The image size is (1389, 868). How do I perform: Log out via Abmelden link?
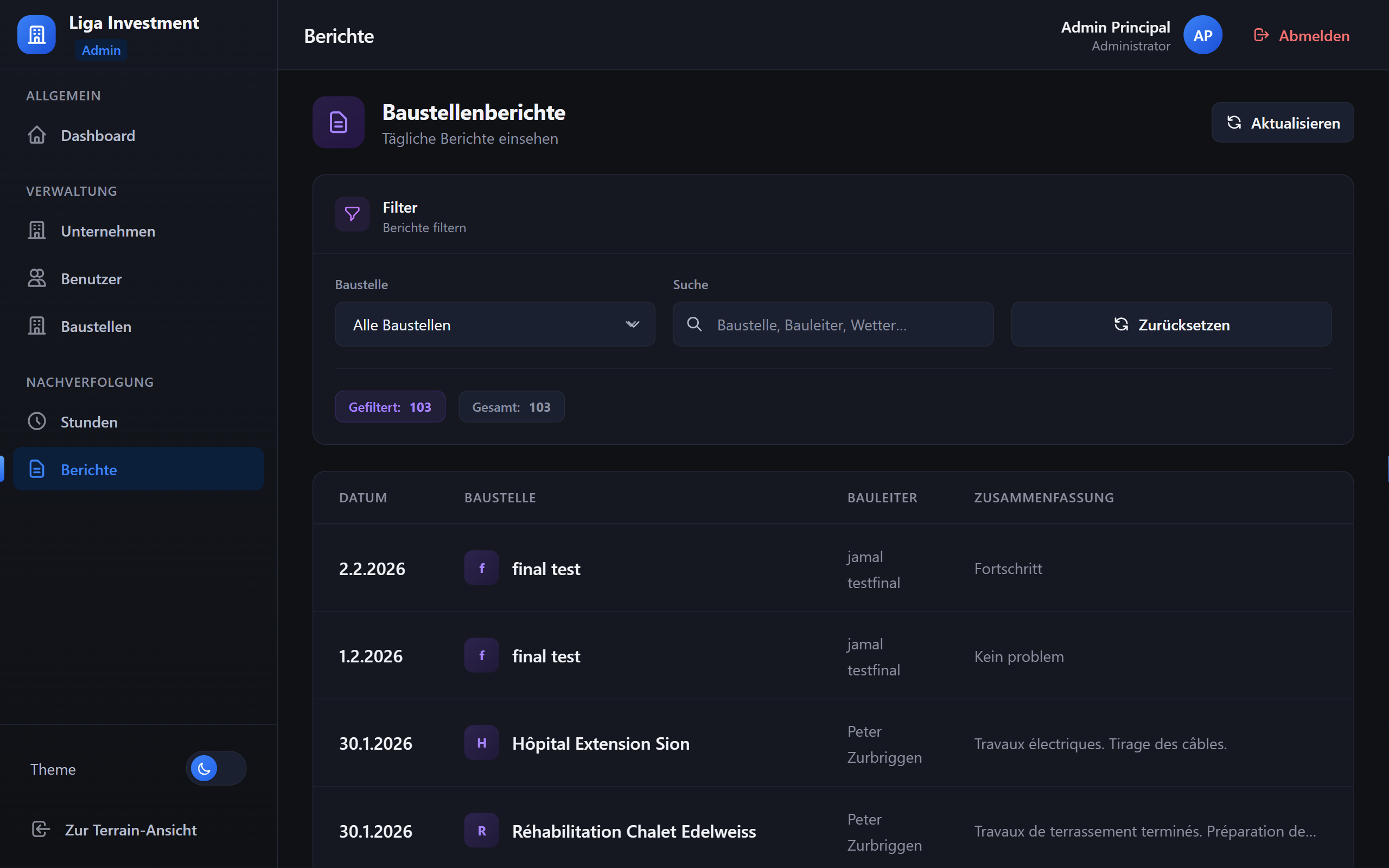click(x=1301, y=36)
